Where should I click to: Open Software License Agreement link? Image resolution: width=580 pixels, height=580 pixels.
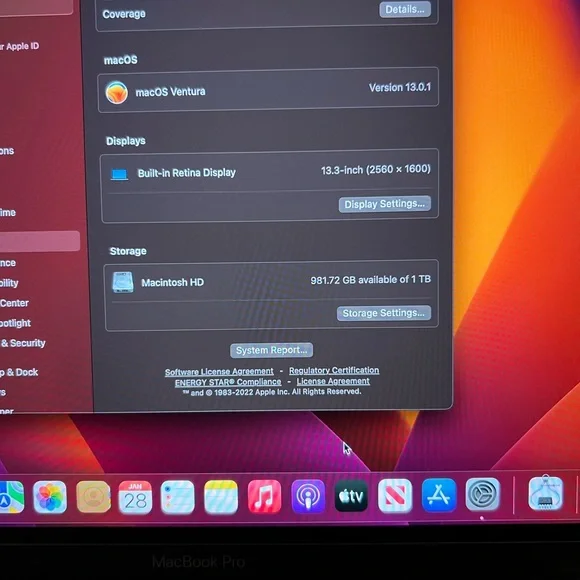219,372
